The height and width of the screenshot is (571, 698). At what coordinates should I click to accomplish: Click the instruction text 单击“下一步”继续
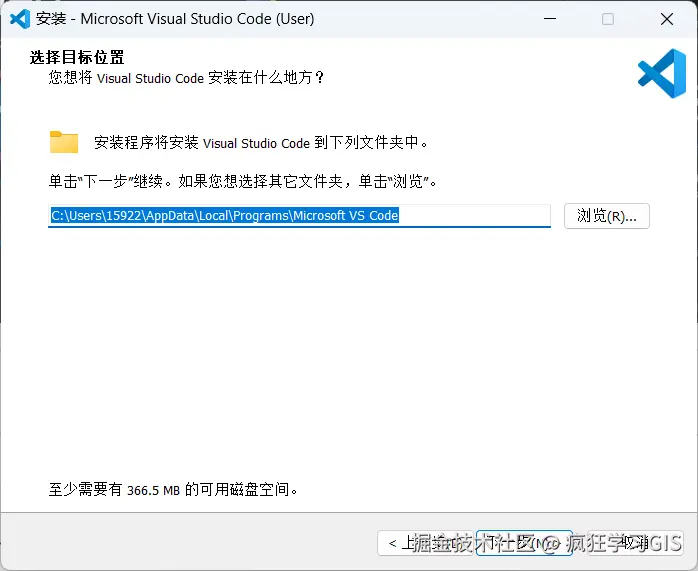[110, 181]
